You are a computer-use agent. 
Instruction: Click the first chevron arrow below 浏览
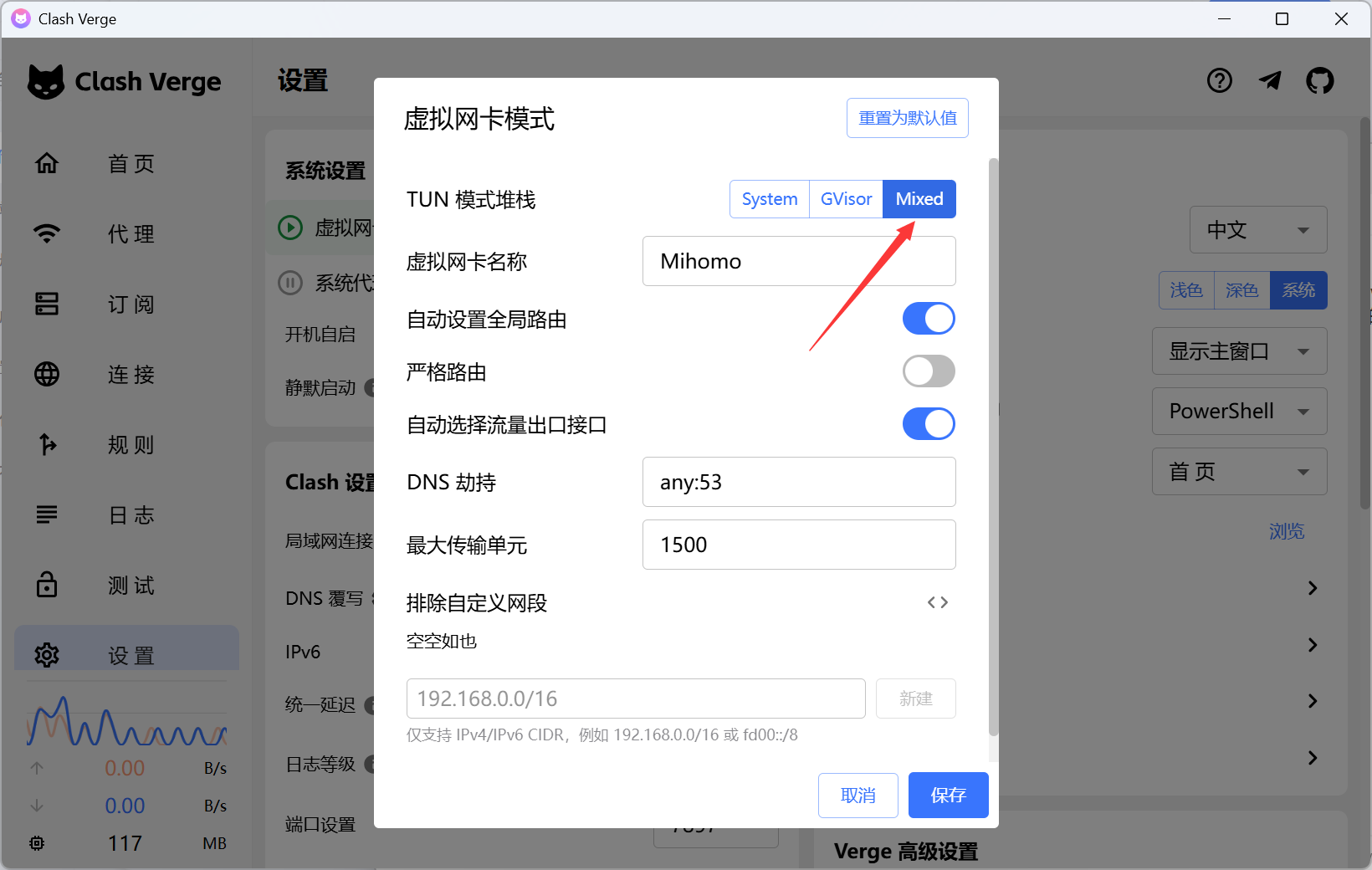1313,588
